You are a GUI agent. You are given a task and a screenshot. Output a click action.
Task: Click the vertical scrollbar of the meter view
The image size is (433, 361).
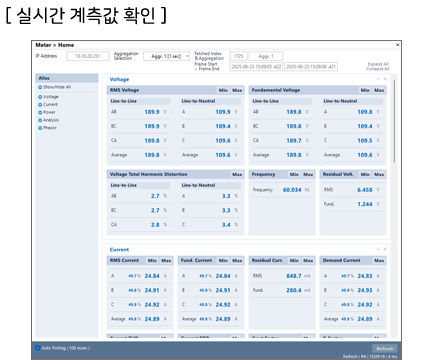tap(395, 121)
